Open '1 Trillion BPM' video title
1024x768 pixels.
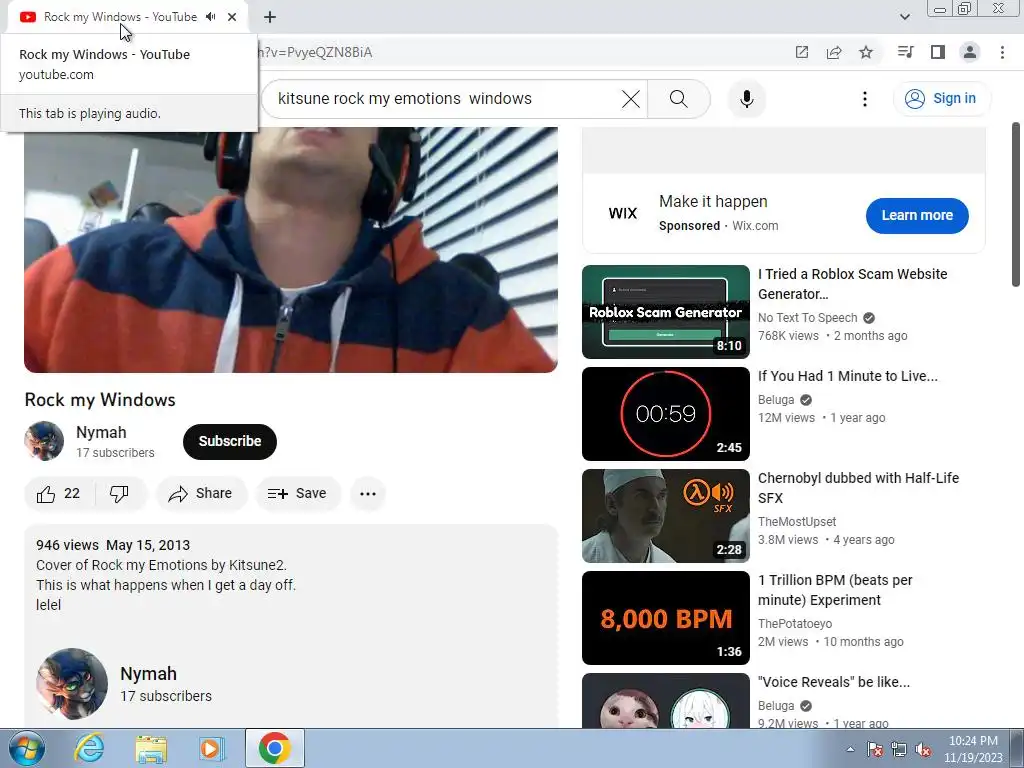pos(835,590)
